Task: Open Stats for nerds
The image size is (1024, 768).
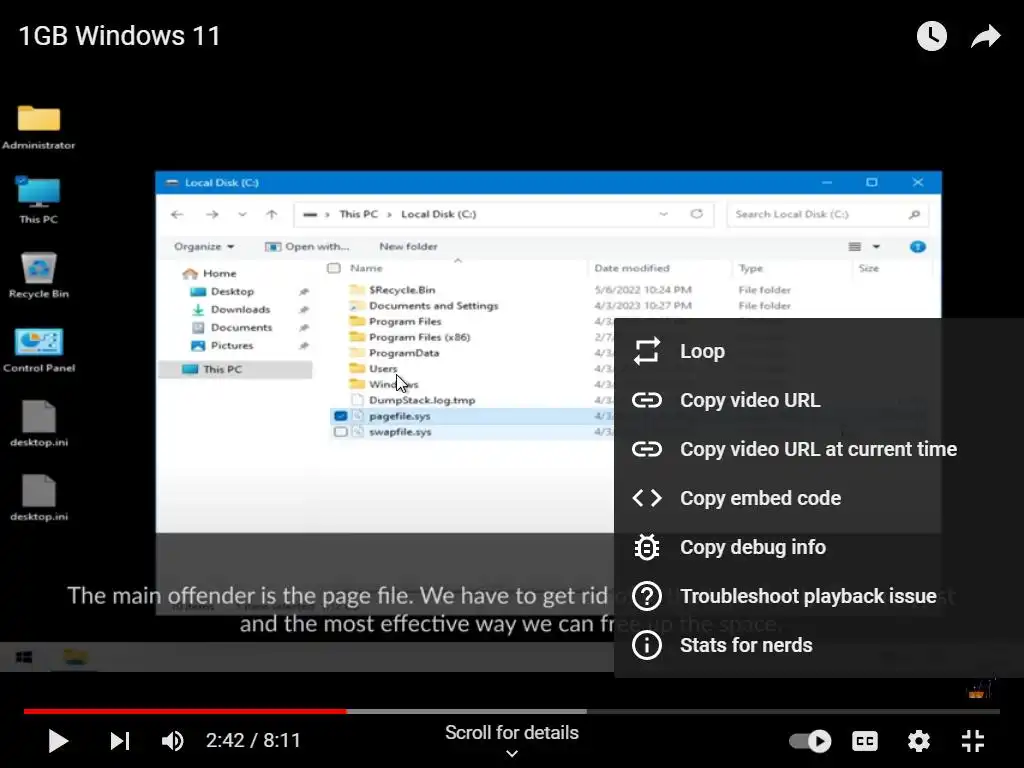Action: point(819,645)
